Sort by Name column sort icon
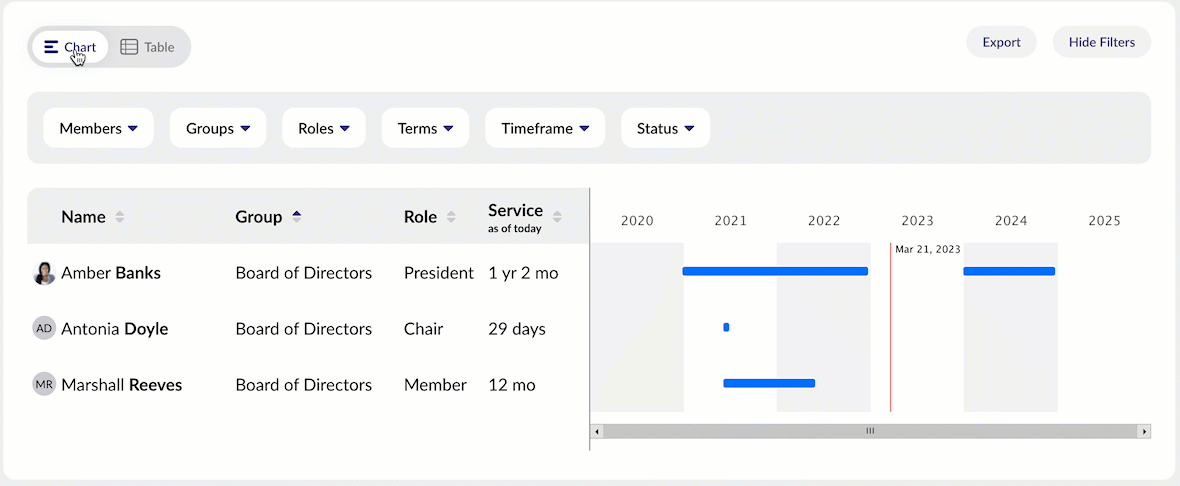 (x=120, y=217)
